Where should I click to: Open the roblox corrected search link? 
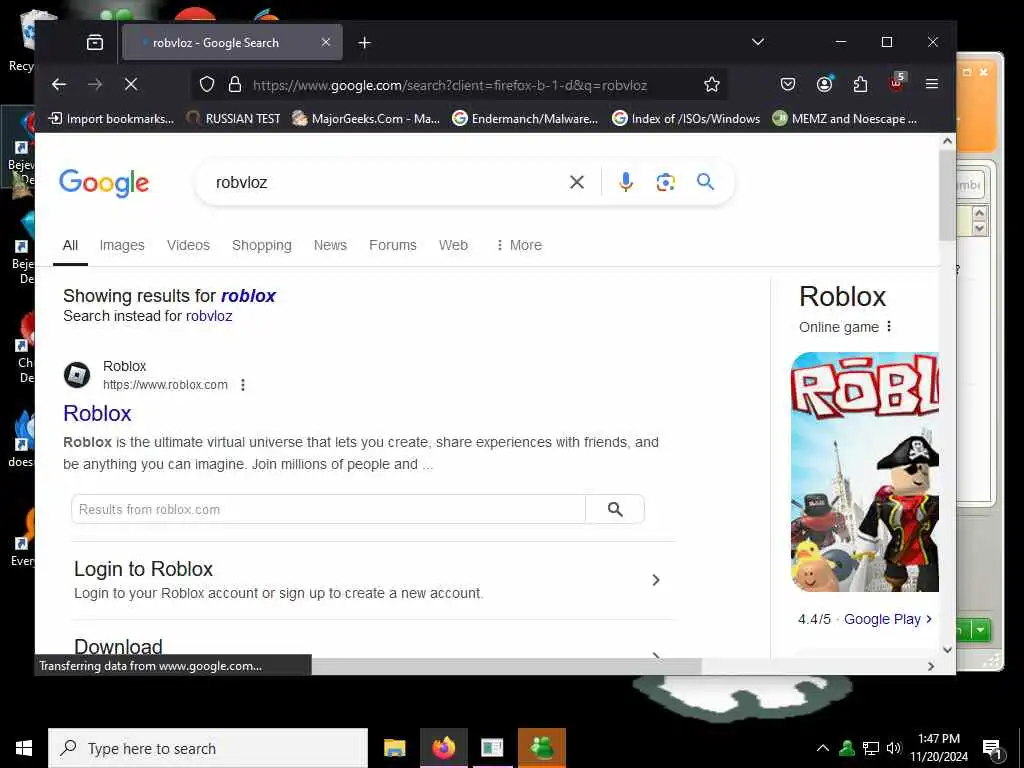point(248,296)
